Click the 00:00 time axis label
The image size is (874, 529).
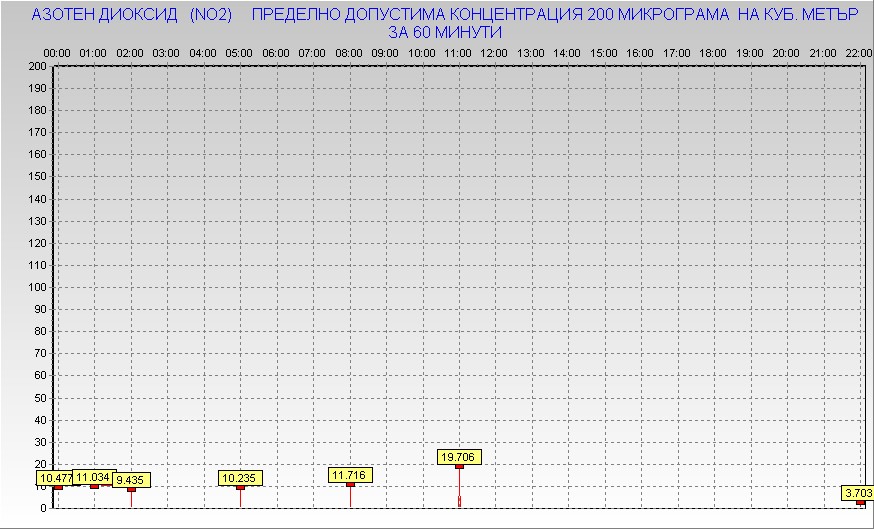[x=57, y=52]
